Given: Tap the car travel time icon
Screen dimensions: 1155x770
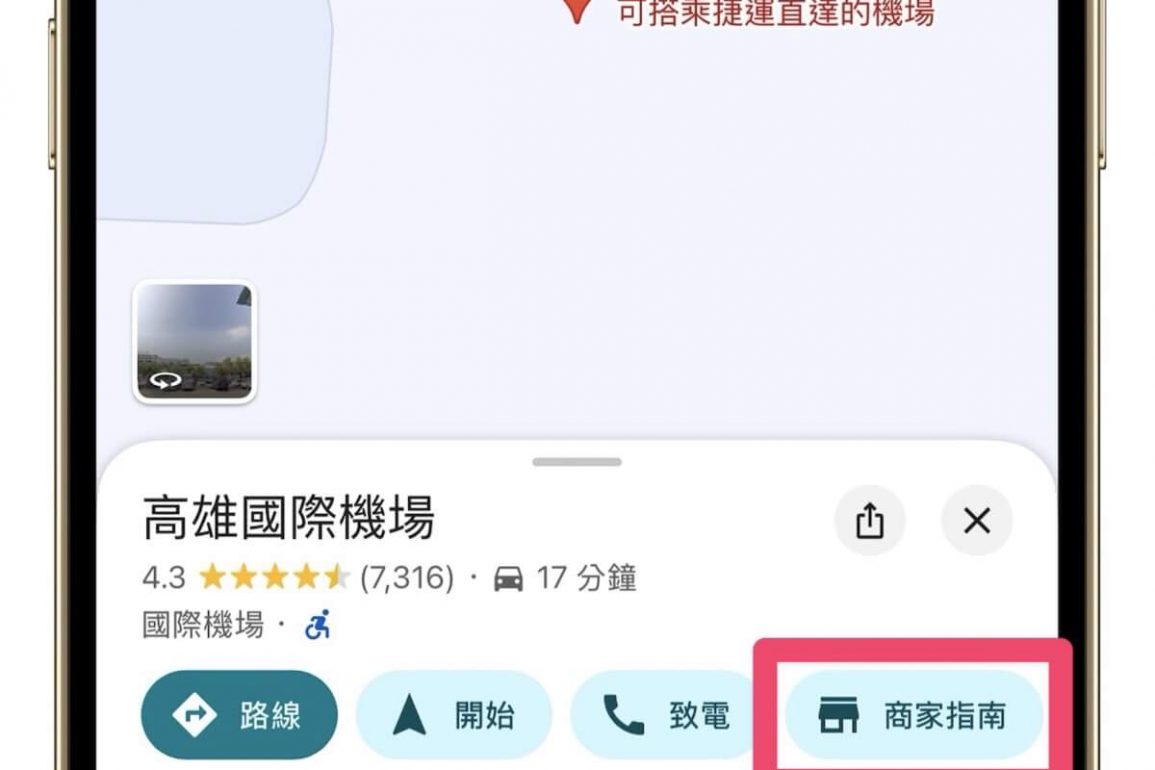Looking at the screenshot, I should [508, 578].
